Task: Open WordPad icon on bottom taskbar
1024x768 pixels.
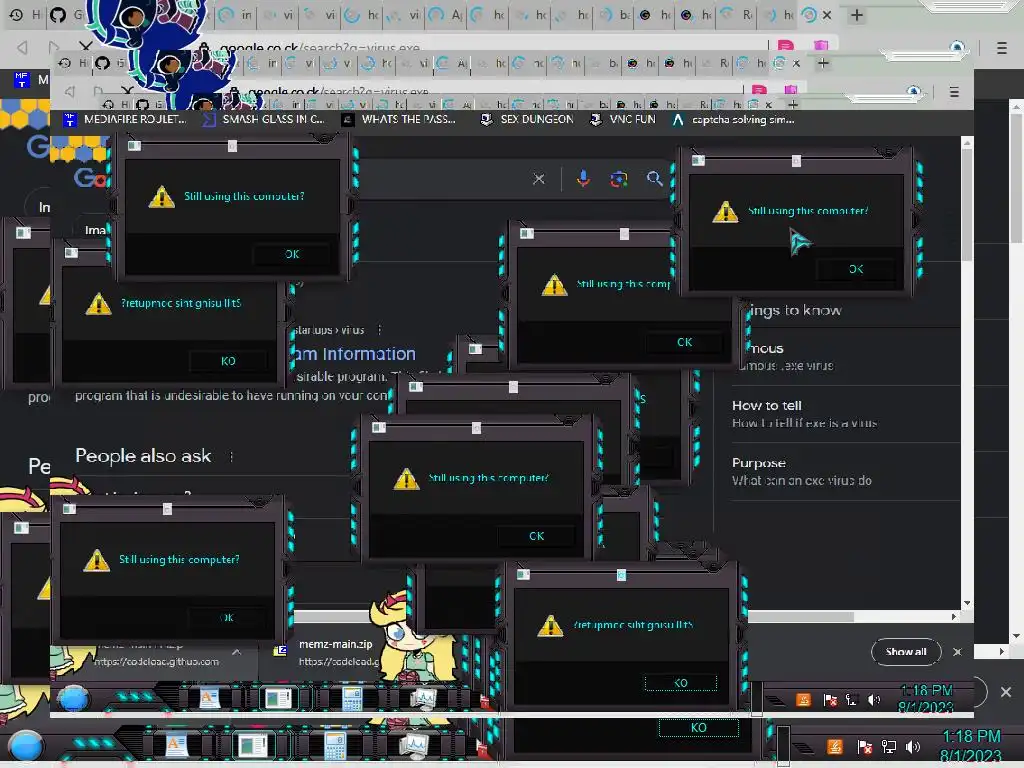Action: [x=176, y=745]
